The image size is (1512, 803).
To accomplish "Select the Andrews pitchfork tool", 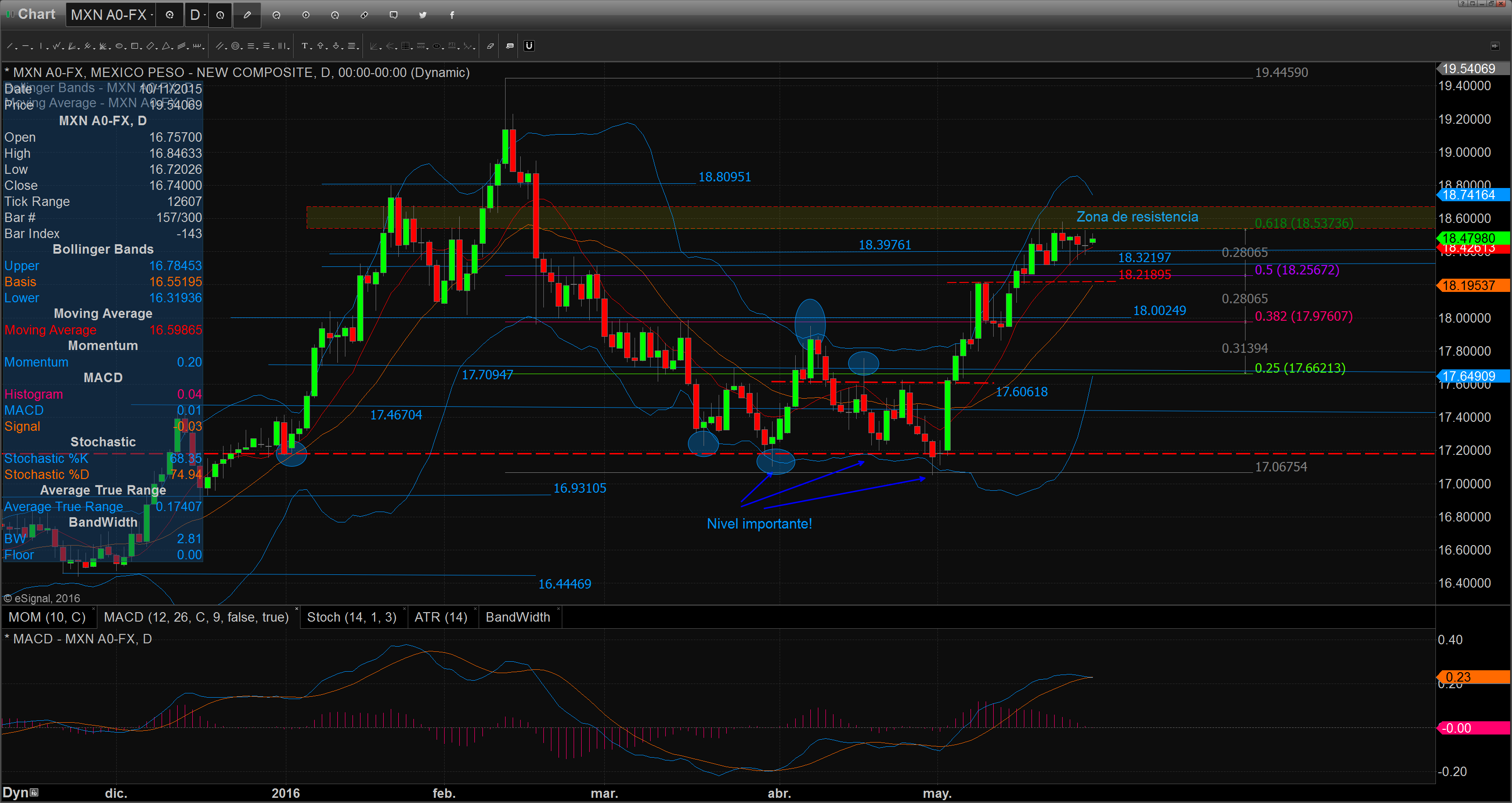I will click(x=87, y=46).
